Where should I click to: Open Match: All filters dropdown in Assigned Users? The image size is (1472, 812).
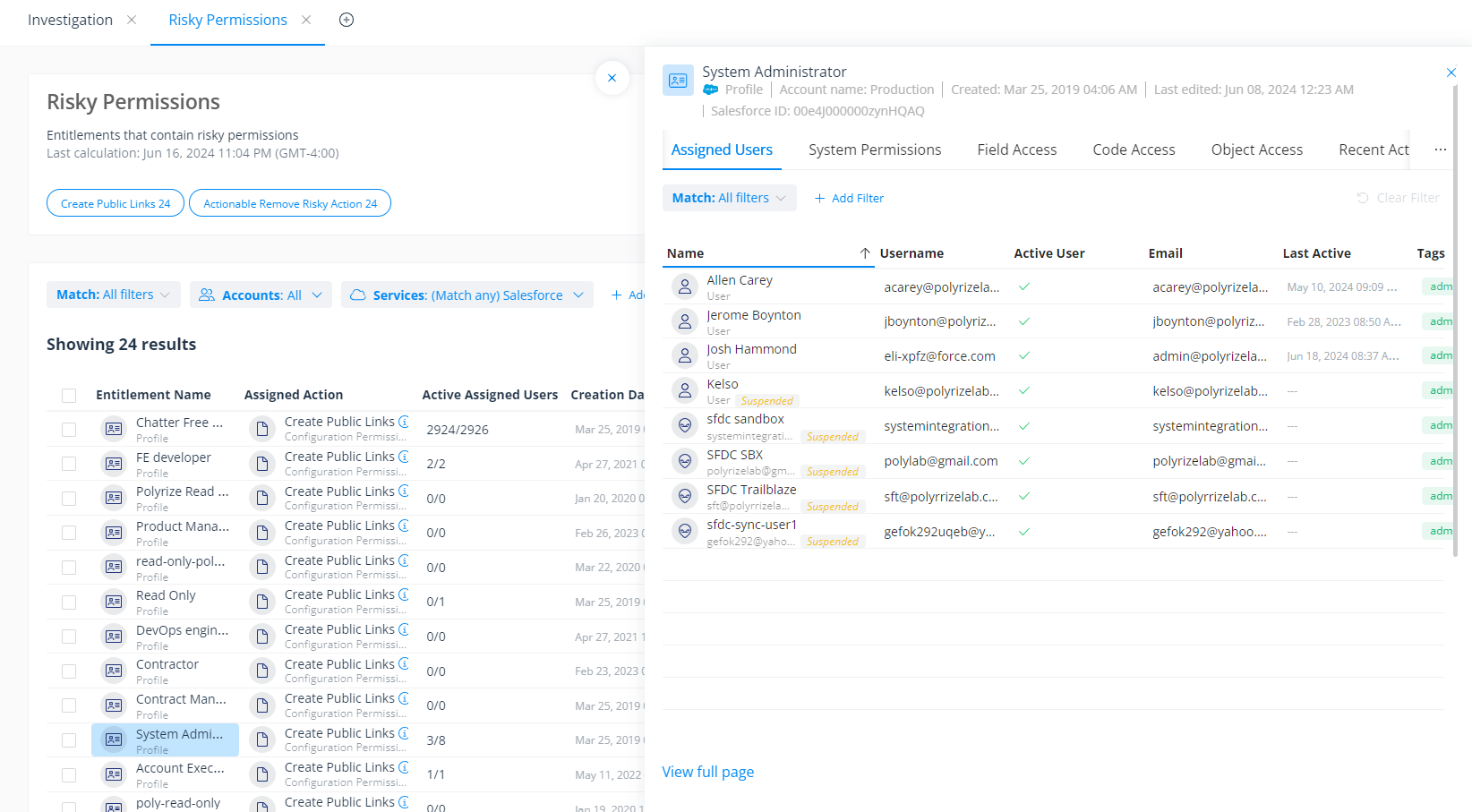click(730, 198)
